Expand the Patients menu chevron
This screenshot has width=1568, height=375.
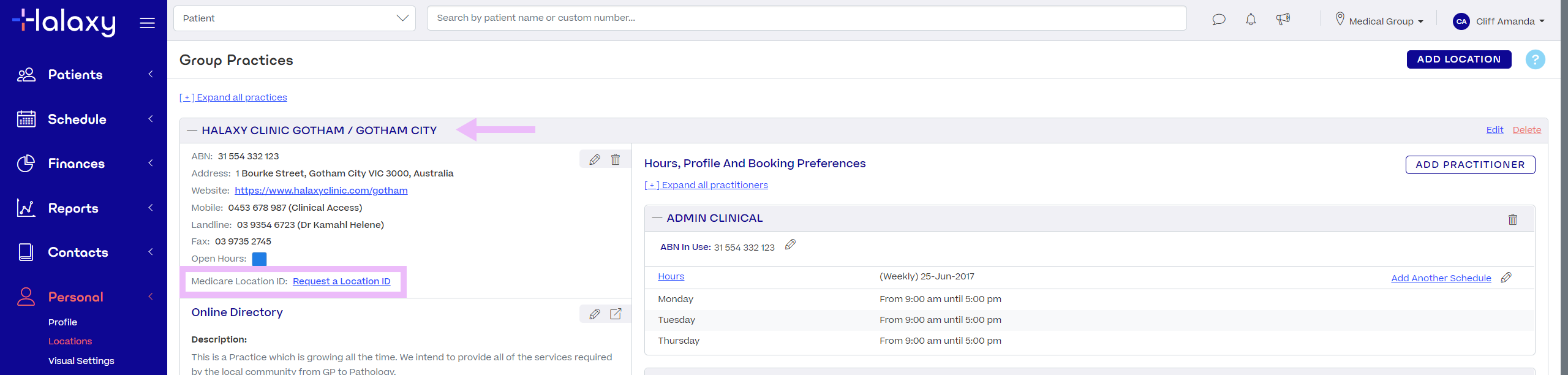151,74
